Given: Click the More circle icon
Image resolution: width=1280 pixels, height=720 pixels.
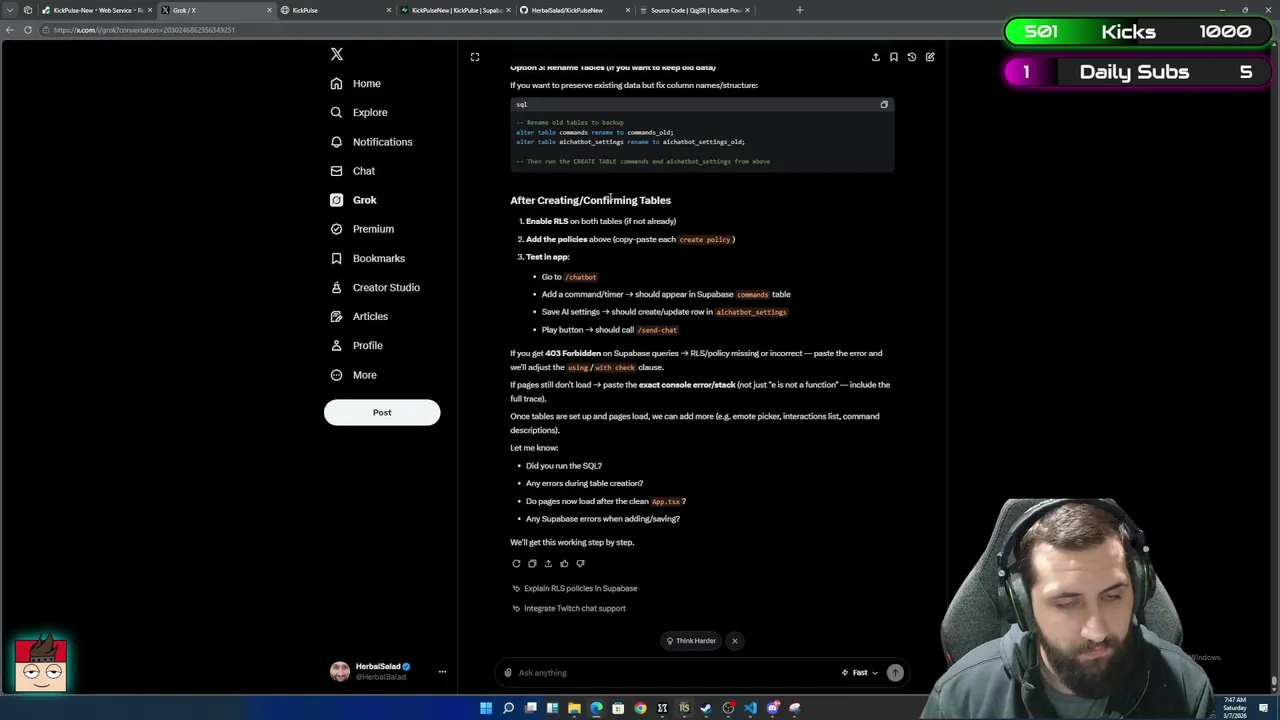Looking at the screenshot, I should (x=336, y=375).
